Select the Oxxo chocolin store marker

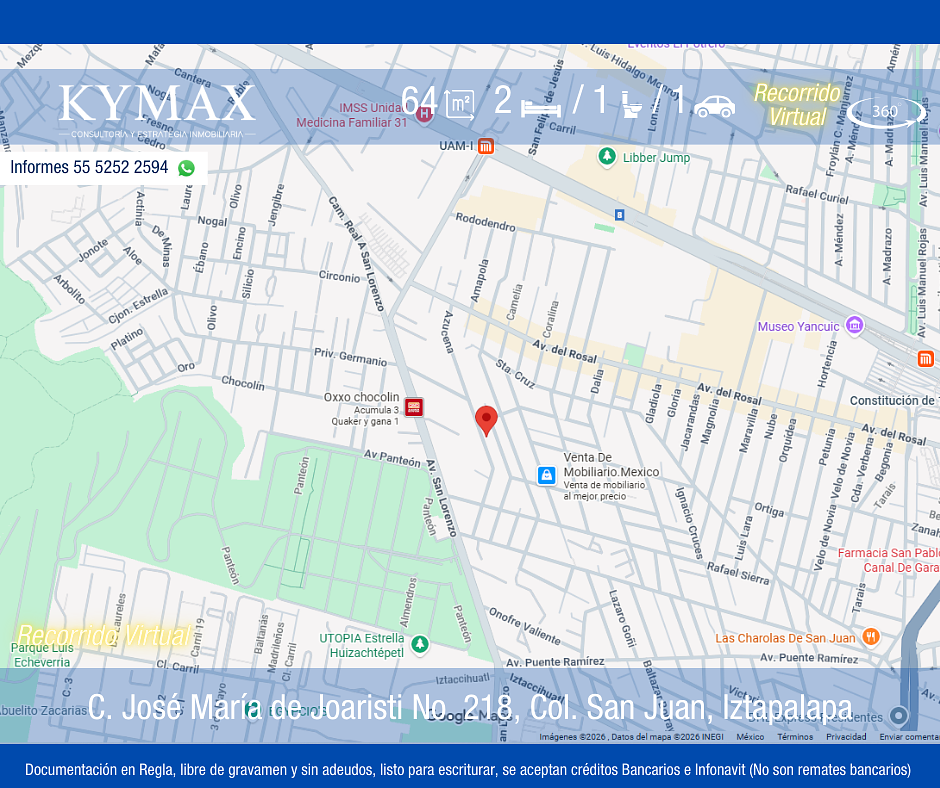click(x=414, y=407)
